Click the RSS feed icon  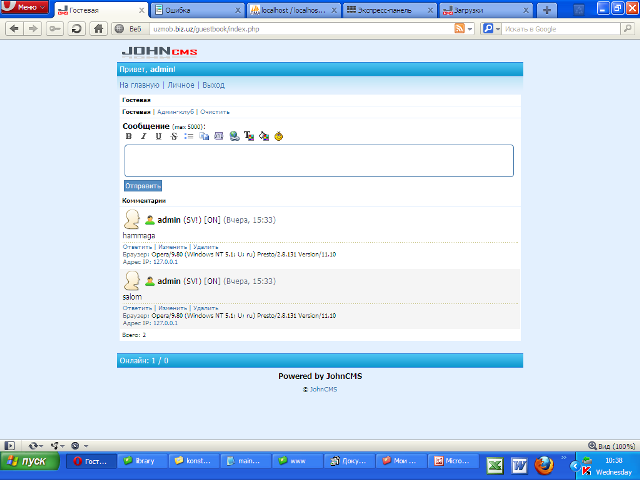pos(460,29)
